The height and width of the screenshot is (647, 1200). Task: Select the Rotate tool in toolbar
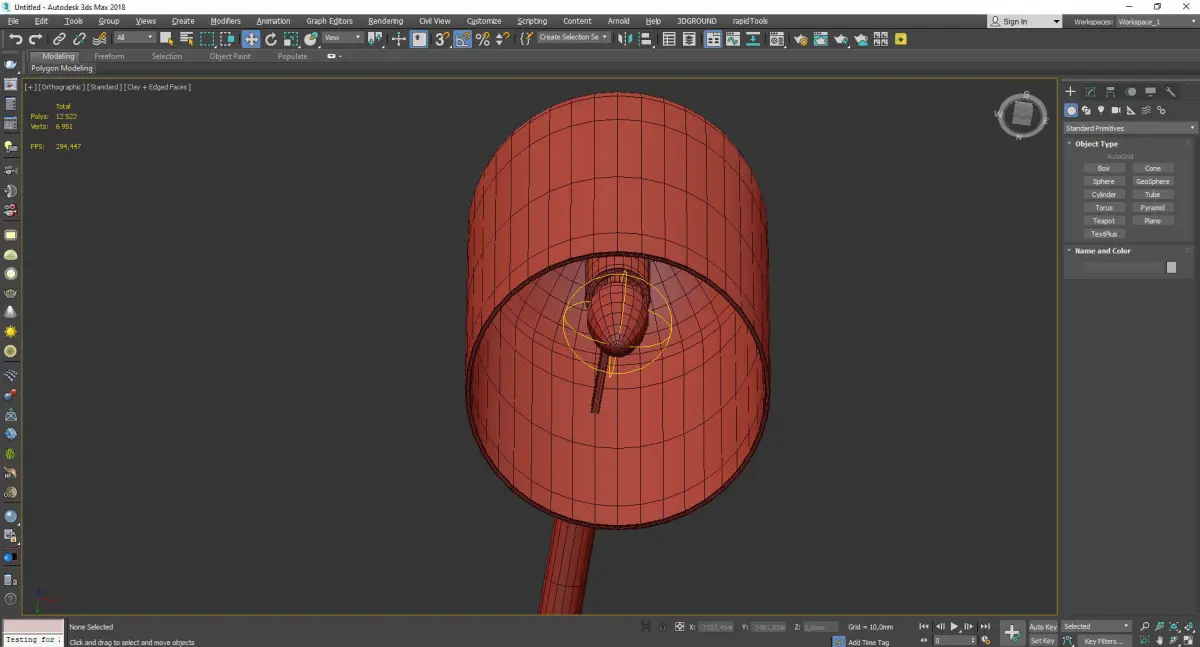(271, 39)
